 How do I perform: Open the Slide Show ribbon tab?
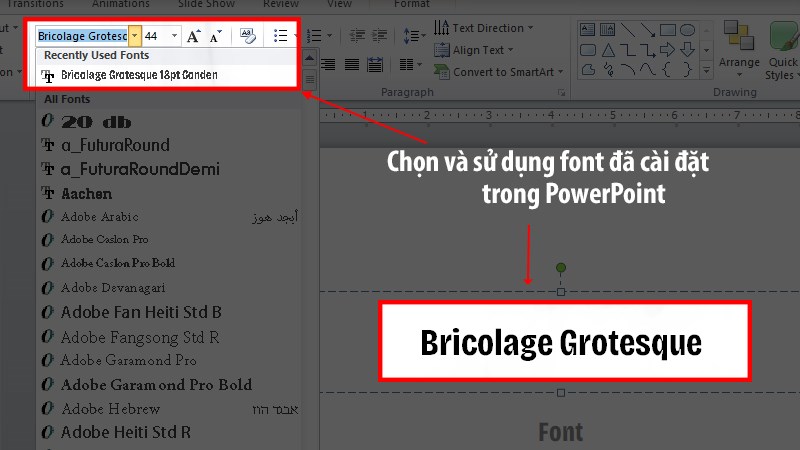point(206,4)
